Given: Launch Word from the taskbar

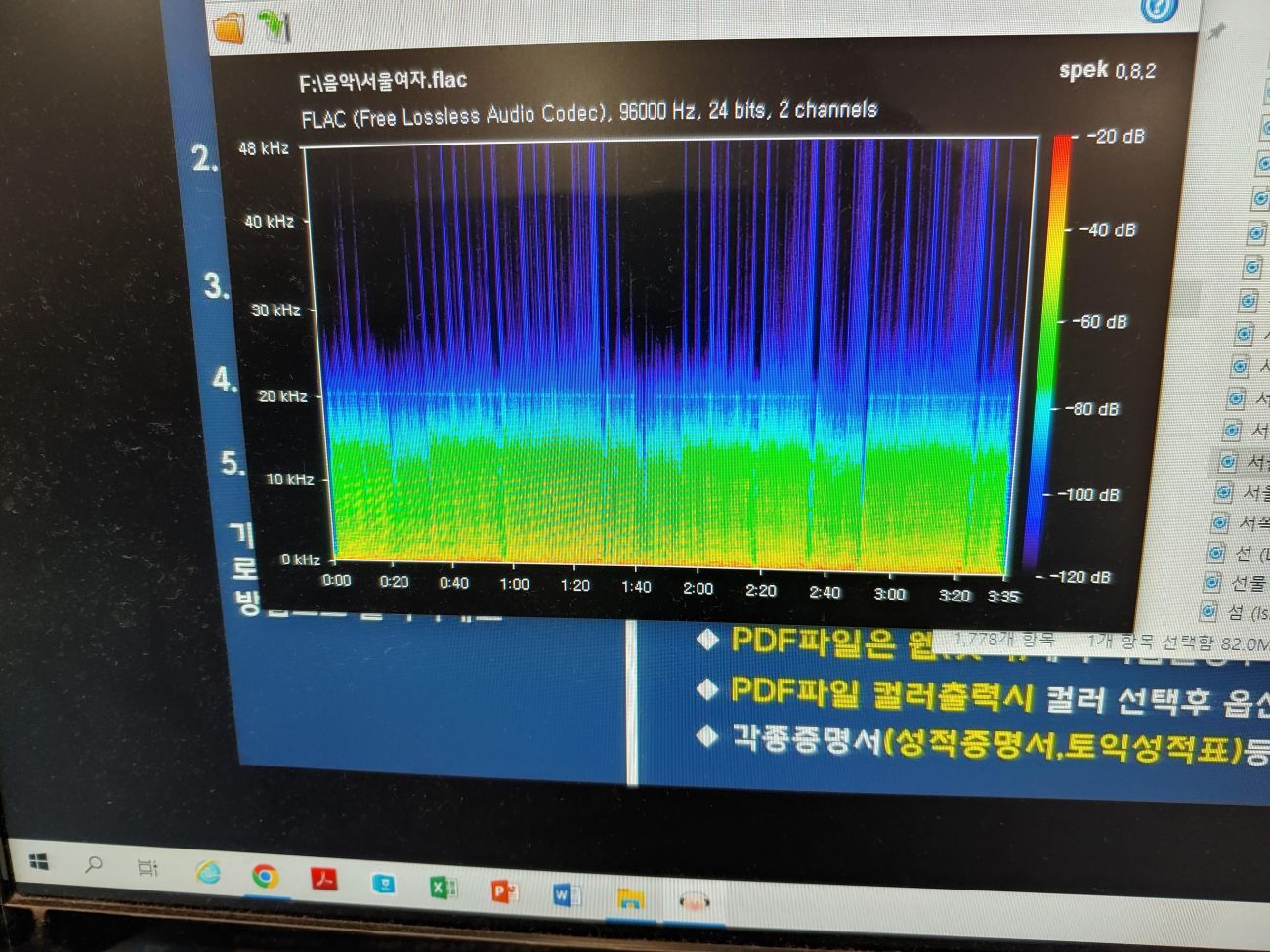Looking at the screenshot, I should pyautogui.click(x=567, y=894).
